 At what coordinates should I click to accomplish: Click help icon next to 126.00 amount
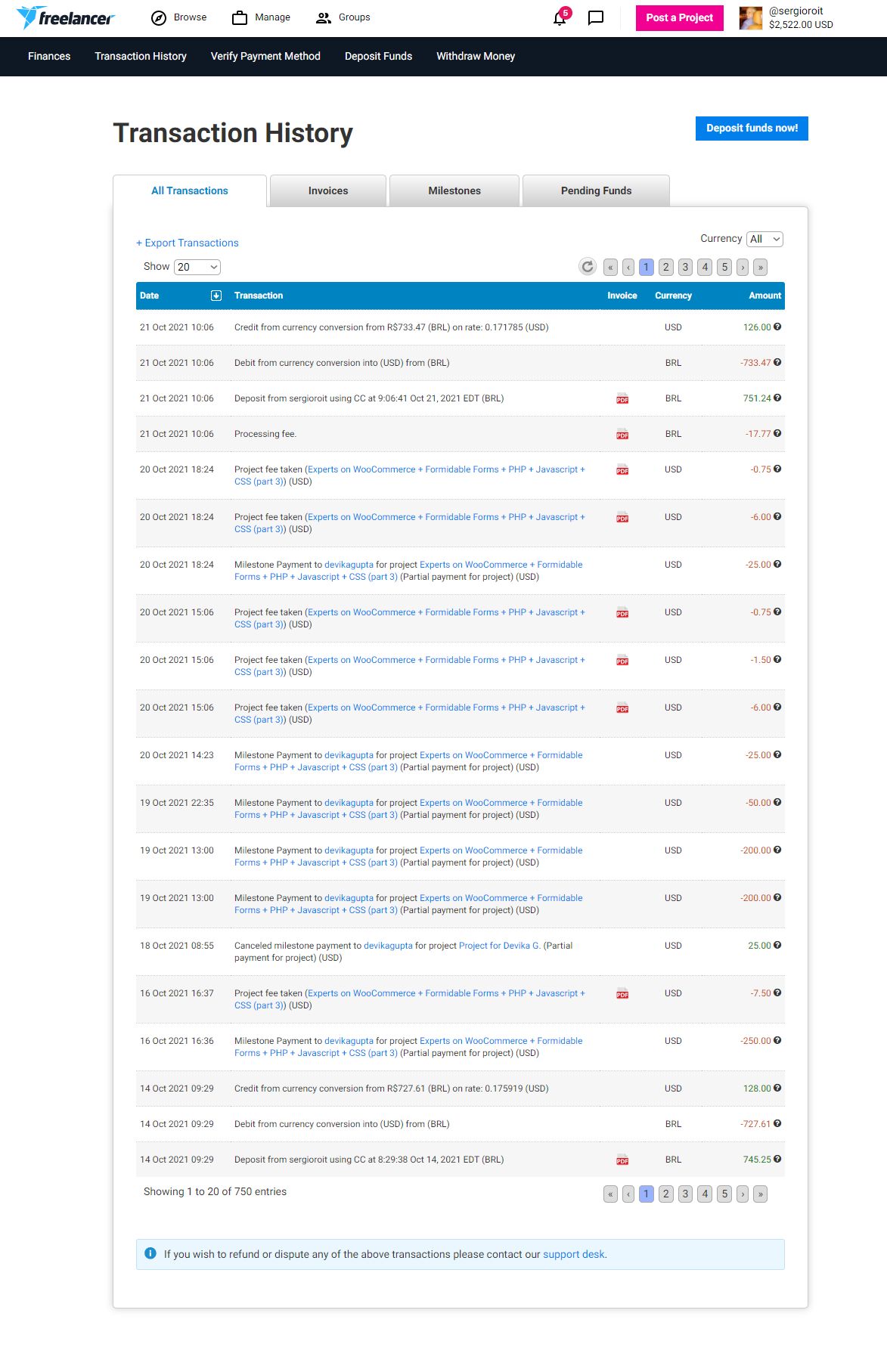click(x=777, y=327)
